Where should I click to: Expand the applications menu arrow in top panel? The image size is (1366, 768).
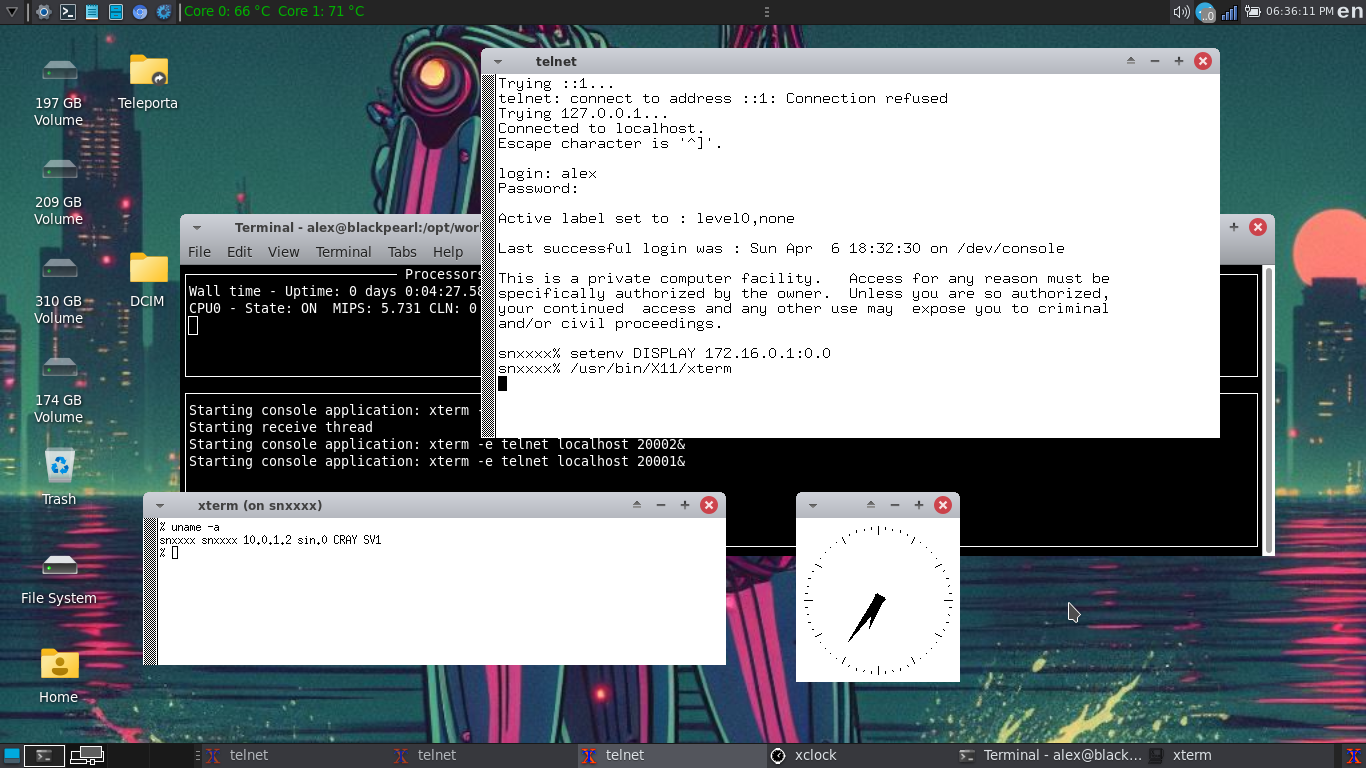tap(11, 12)
